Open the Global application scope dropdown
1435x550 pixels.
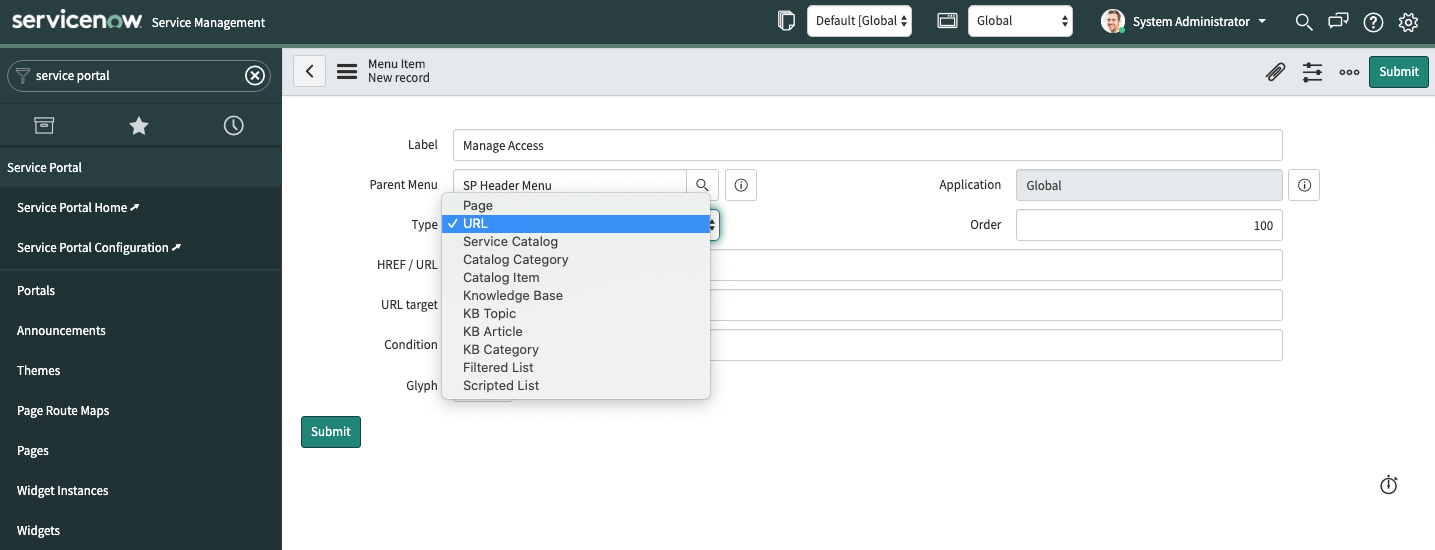1020,21
